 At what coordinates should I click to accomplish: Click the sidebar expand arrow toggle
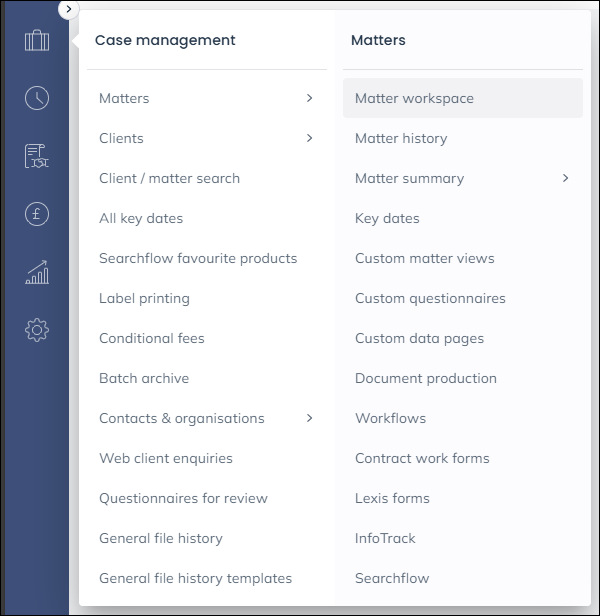click(x=68, y=9)
